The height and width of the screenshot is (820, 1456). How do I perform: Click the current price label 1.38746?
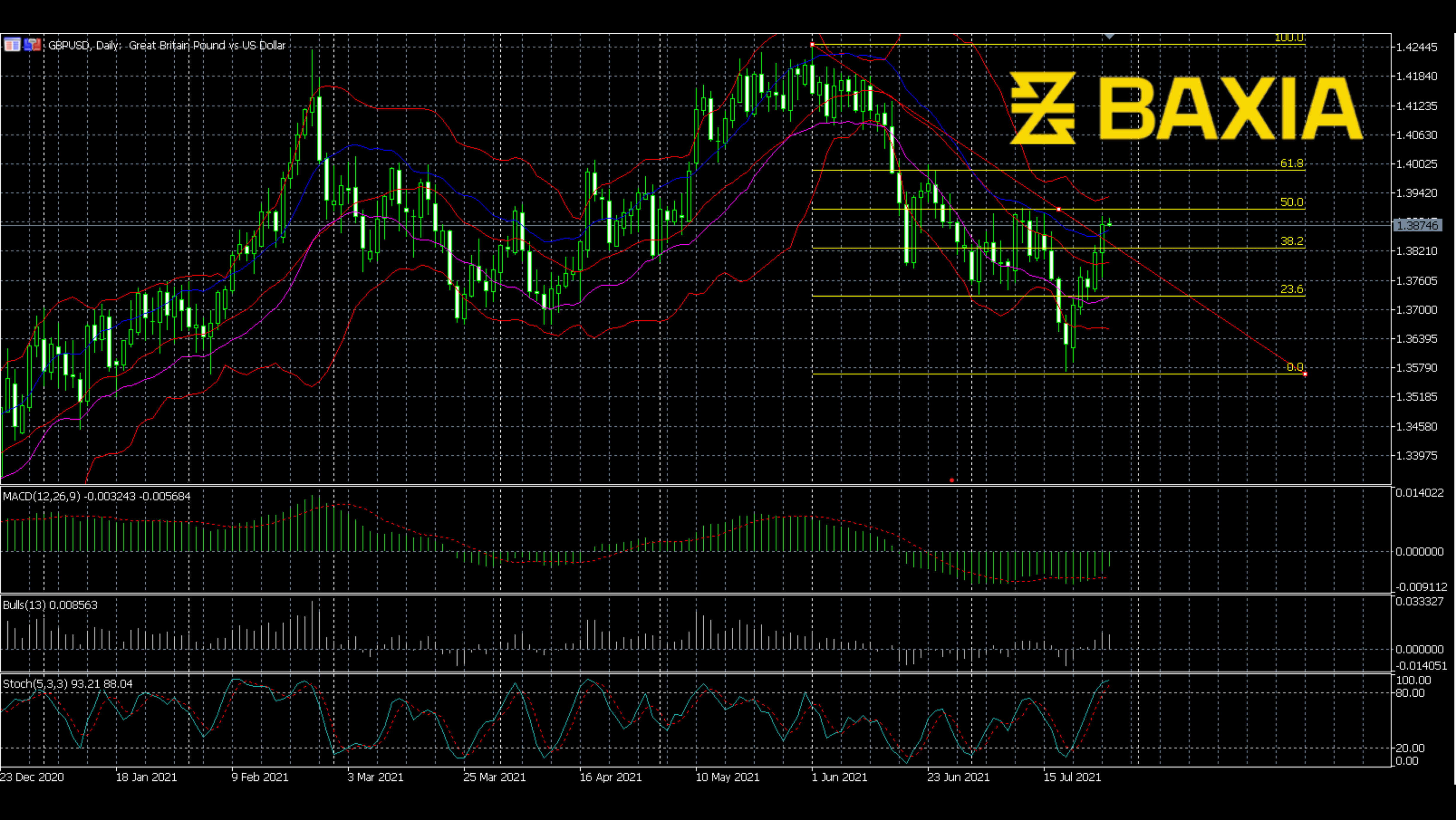(x=1417, y=225)
